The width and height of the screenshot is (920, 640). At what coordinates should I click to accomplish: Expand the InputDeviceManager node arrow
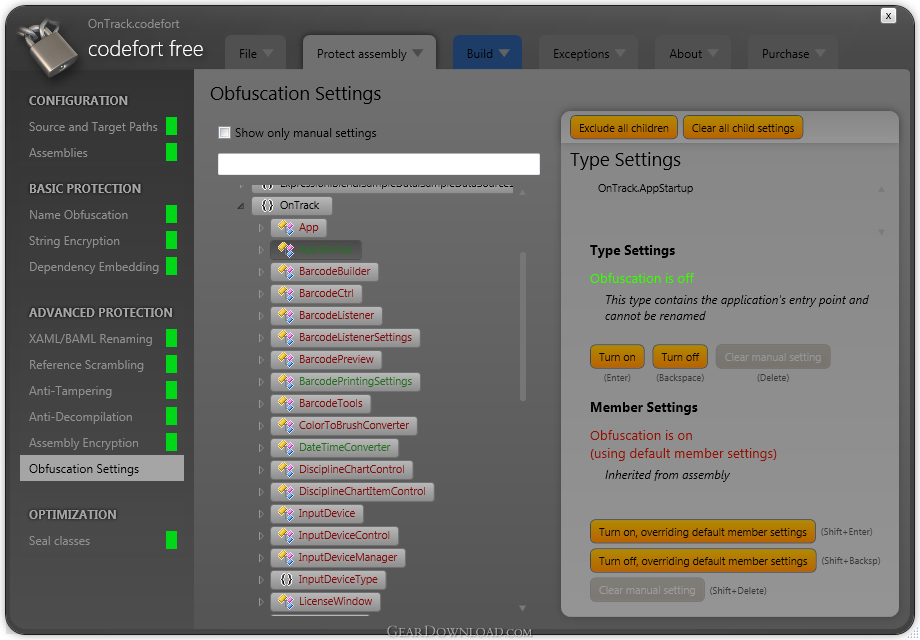coord(261,557)
